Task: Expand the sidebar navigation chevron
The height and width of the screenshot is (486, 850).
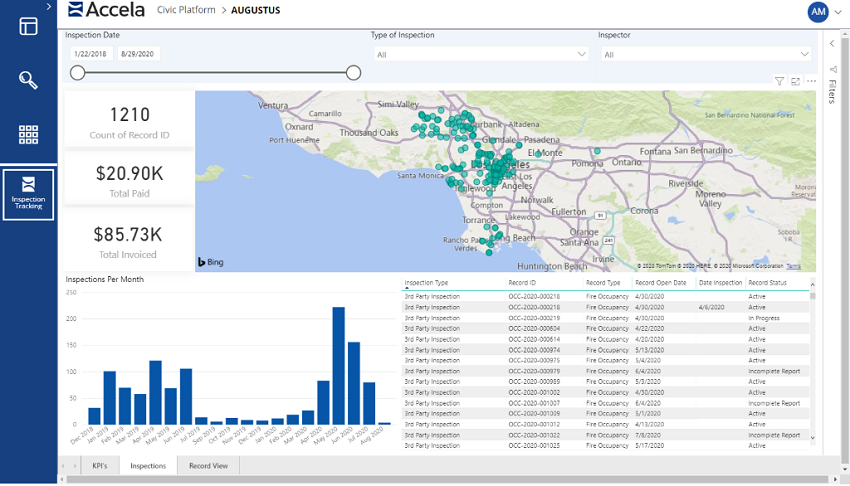Action: click(x=49, y=6)
